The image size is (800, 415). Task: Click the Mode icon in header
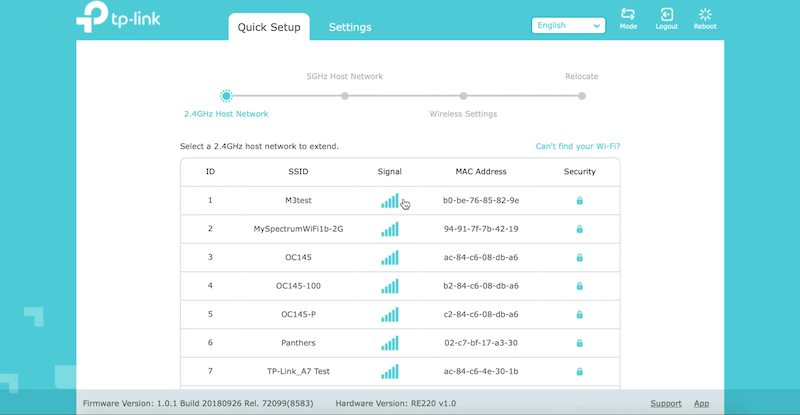pyautogui.click(x=628, y=15)
